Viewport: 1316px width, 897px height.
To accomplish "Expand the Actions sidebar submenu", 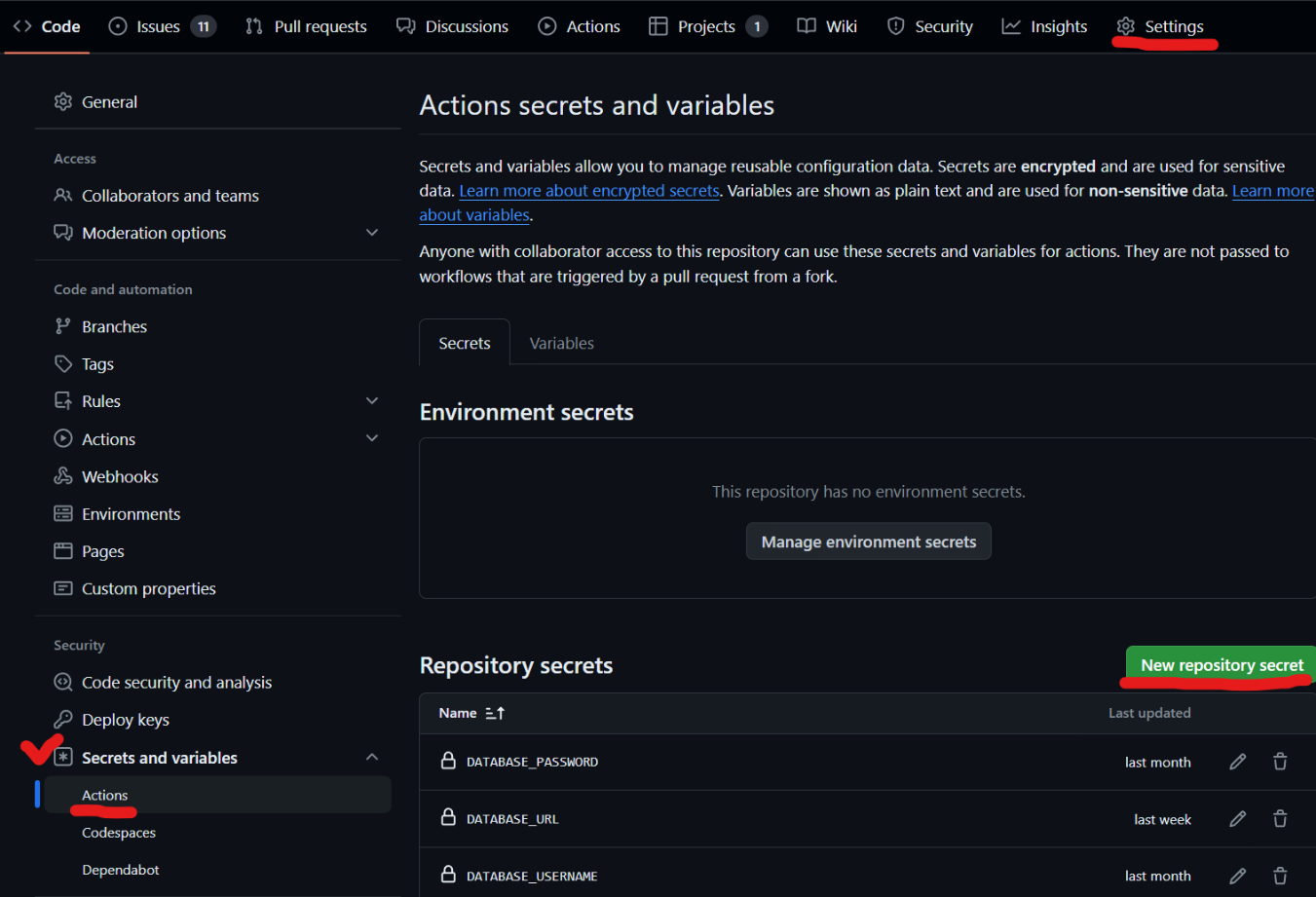I will tap(372, 439).
